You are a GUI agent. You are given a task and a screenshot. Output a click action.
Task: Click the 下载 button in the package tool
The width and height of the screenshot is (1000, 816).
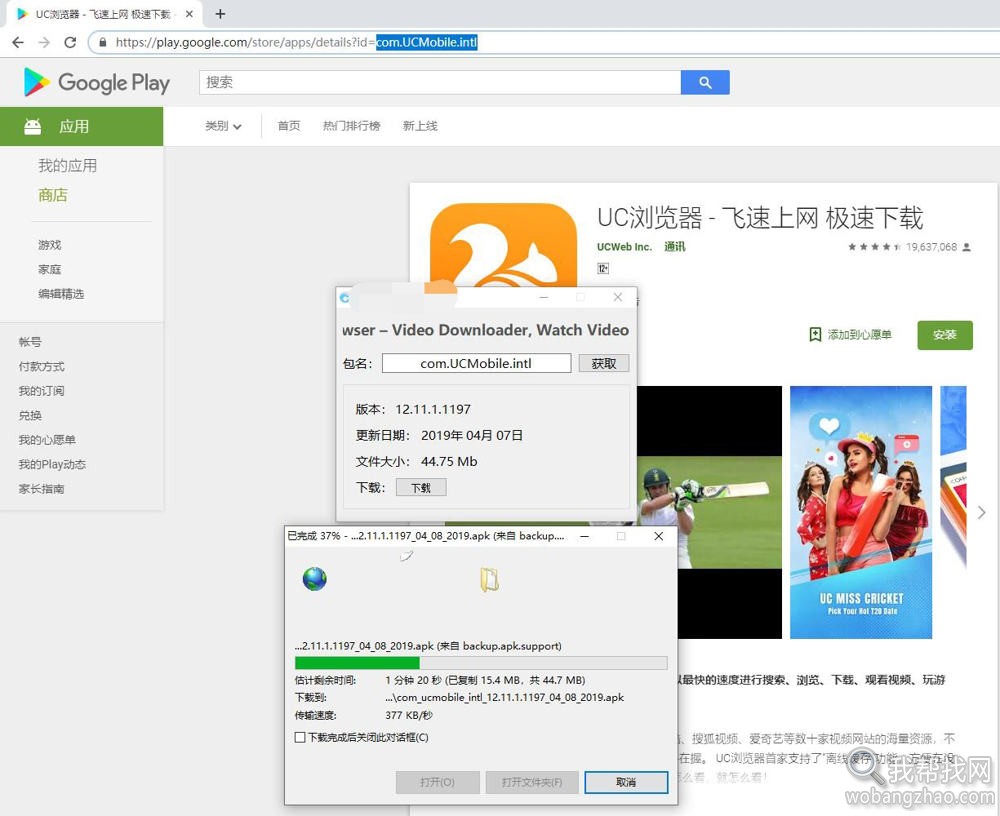pos(421,488)
